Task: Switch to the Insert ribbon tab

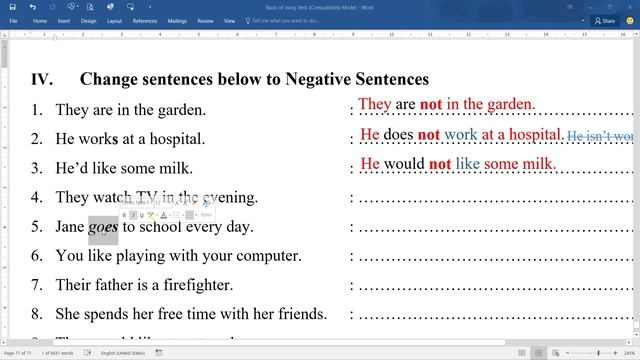Action: tap(64, 21)
